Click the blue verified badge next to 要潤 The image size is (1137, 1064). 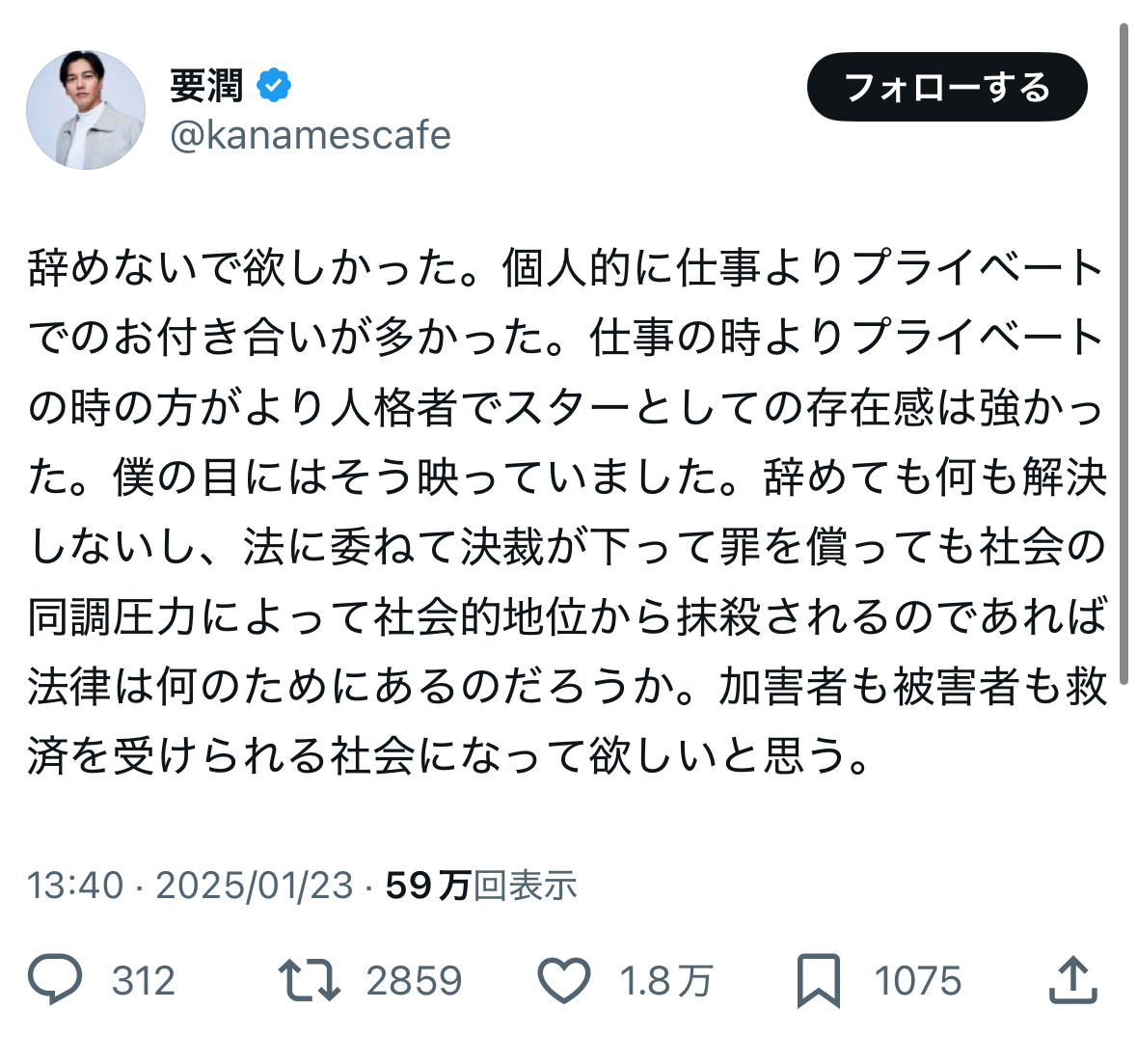point(274,85)
